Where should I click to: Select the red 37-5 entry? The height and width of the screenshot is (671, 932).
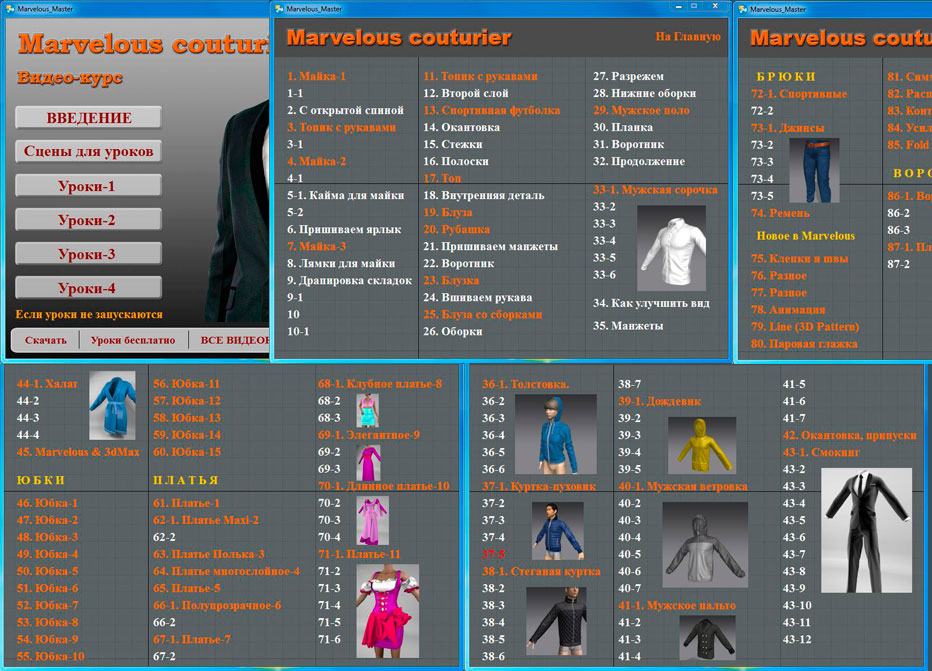point(493,555)
